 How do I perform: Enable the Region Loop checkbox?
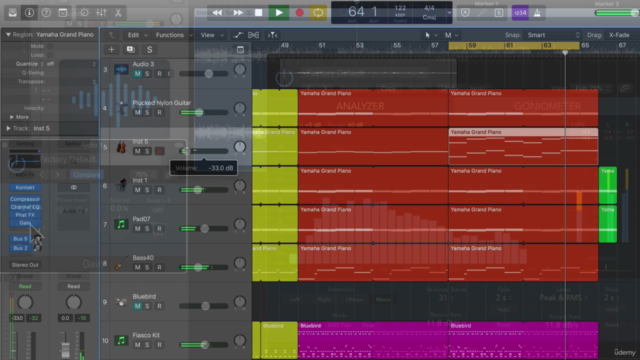(x=50, y=55)
